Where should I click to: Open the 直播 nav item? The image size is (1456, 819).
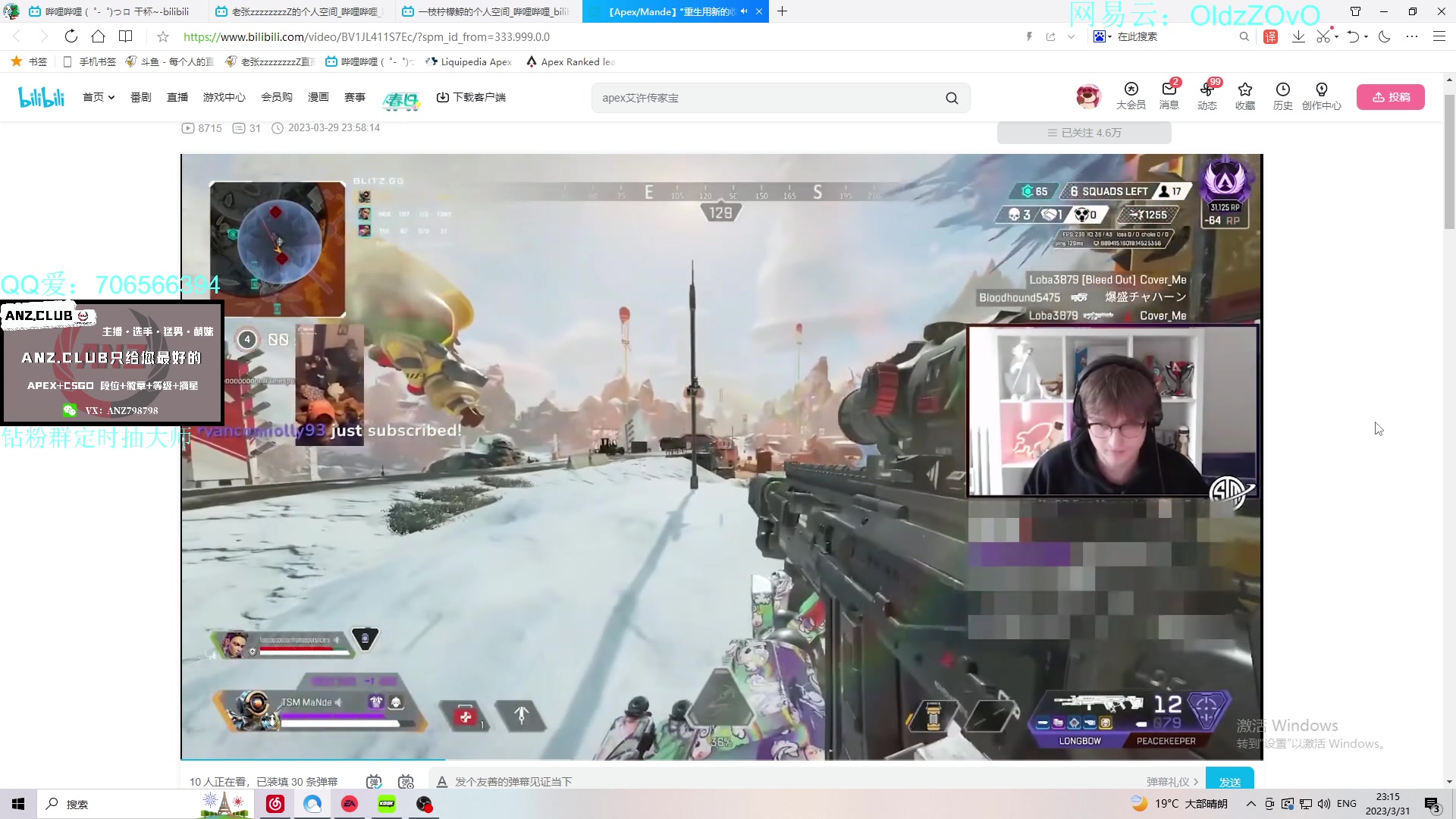point(177,97)
